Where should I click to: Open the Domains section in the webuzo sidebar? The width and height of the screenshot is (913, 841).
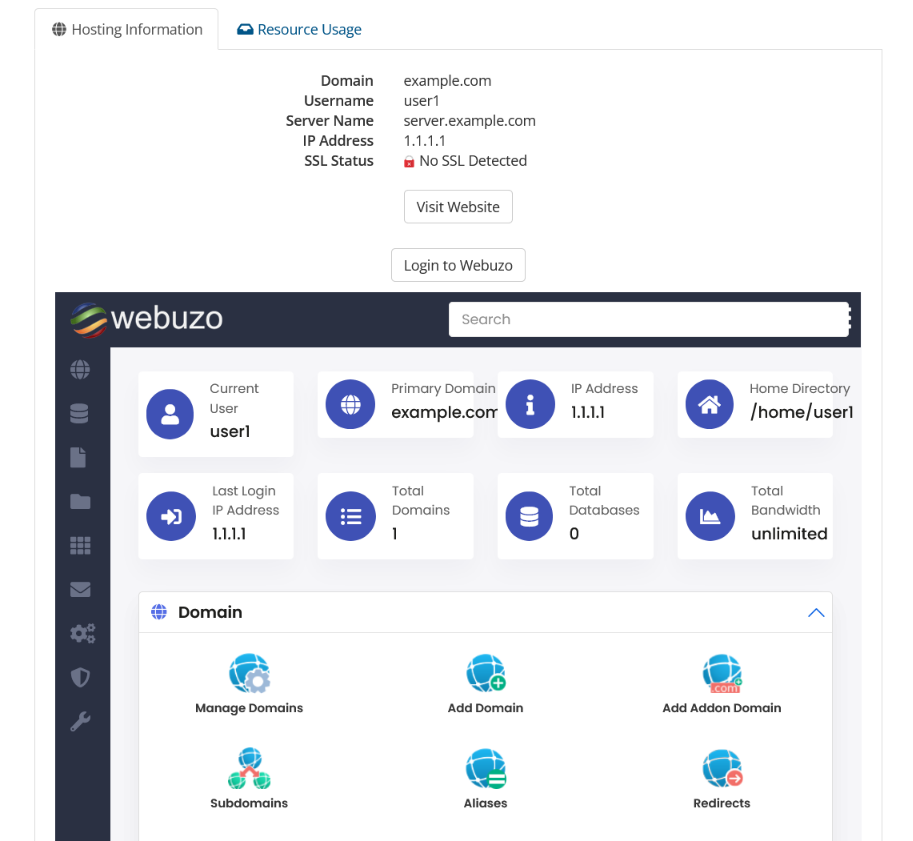click(82, 369)
